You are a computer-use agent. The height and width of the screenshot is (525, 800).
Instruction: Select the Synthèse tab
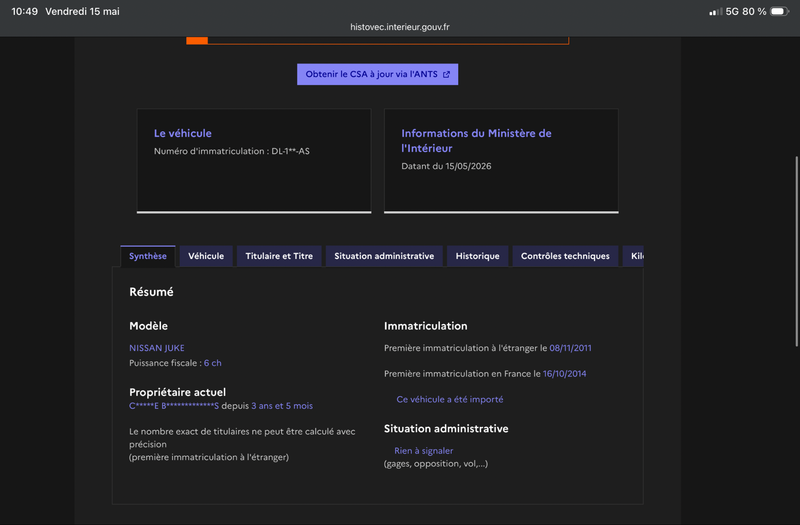click(148, 256)
